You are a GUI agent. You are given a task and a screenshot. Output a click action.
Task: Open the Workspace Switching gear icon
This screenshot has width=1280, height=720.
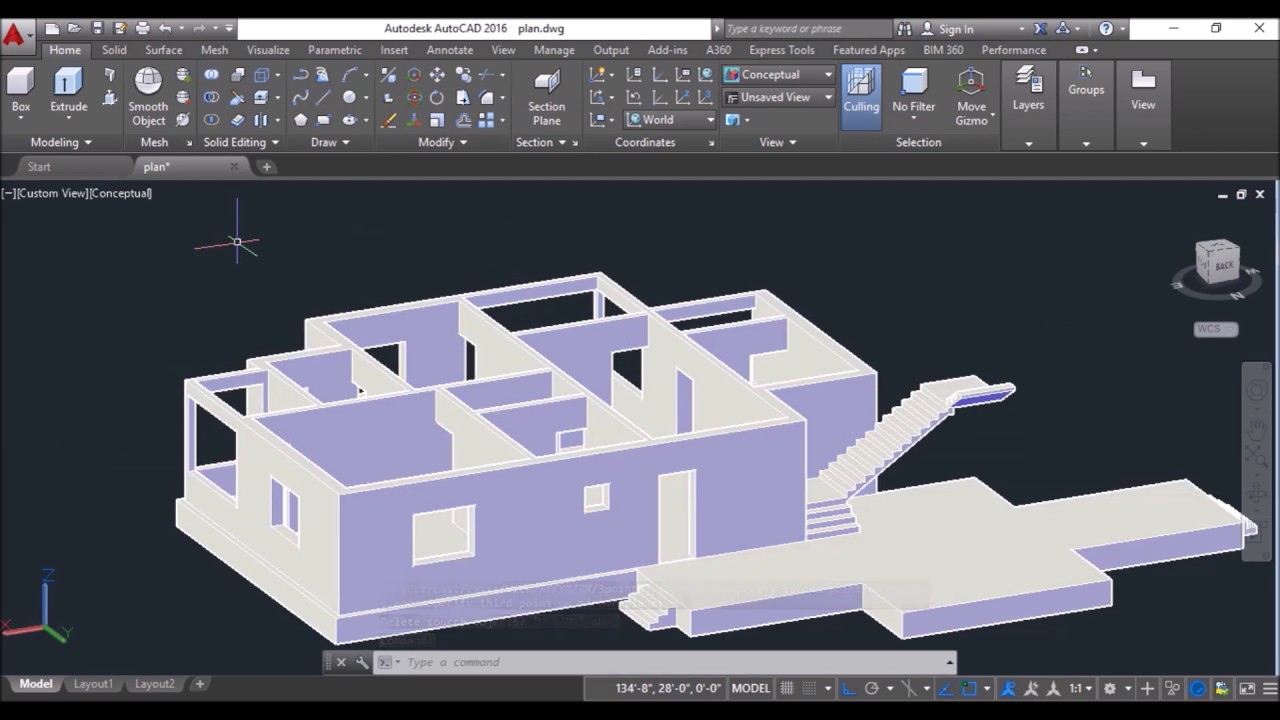tap(1110, 688)
